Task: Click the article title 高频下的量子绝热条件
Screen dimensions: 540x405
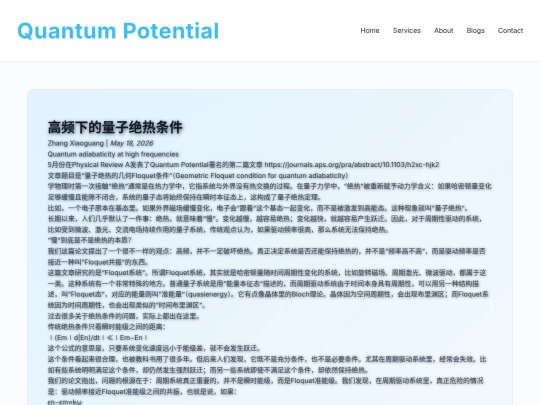Action: coord(115,127)
